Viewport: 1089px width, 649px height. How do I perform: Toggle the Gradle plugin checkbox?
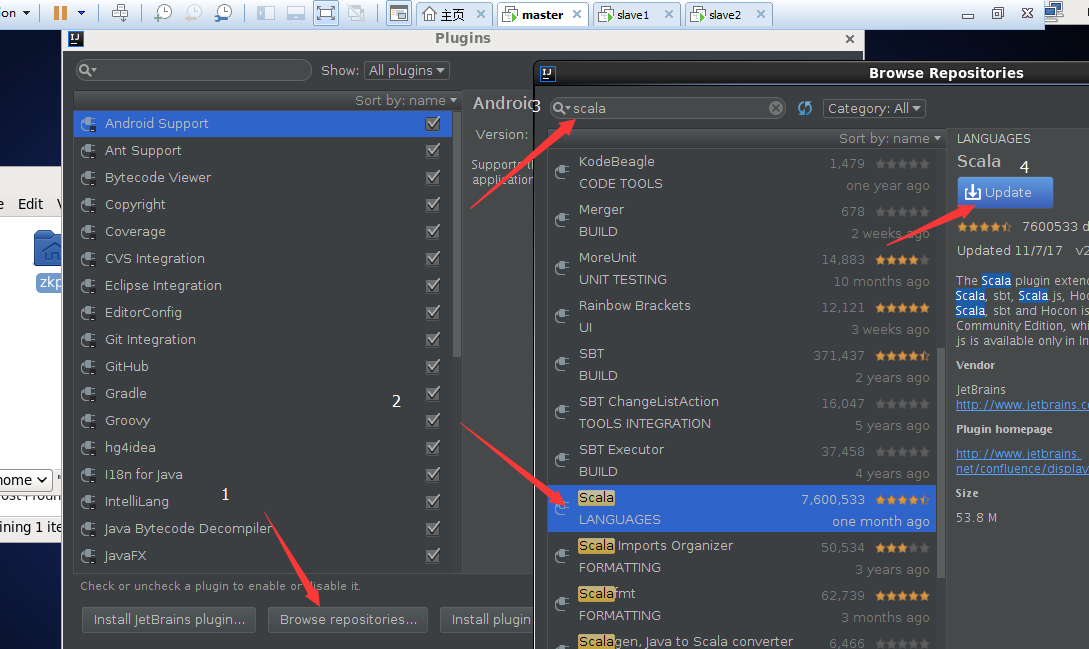(433, 393)
